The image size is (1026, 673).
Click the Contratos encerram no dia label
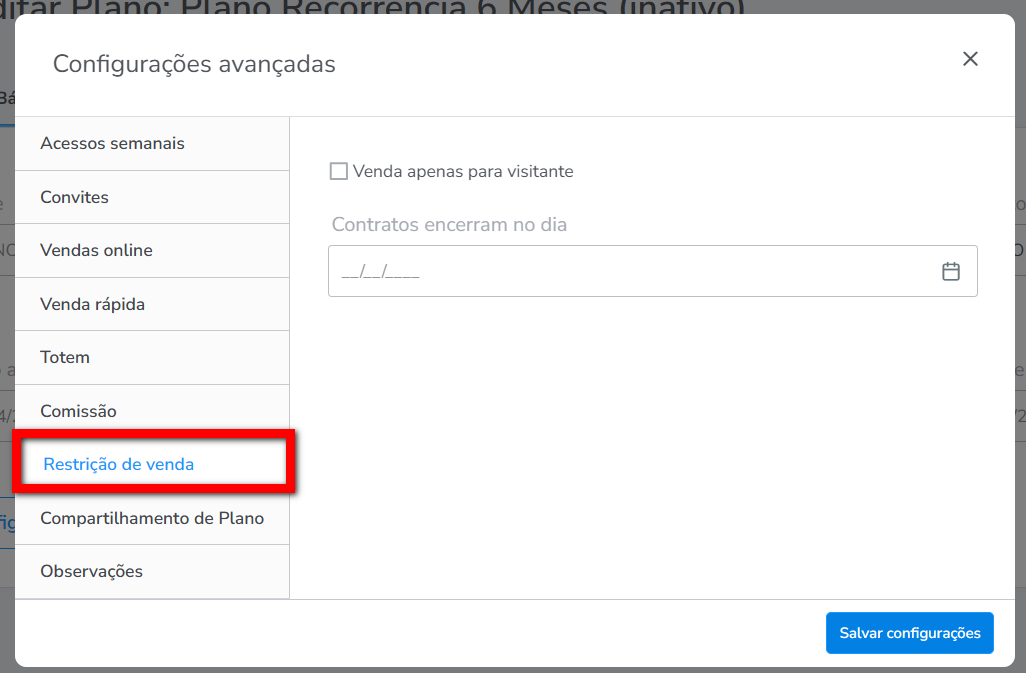(449, 225)
